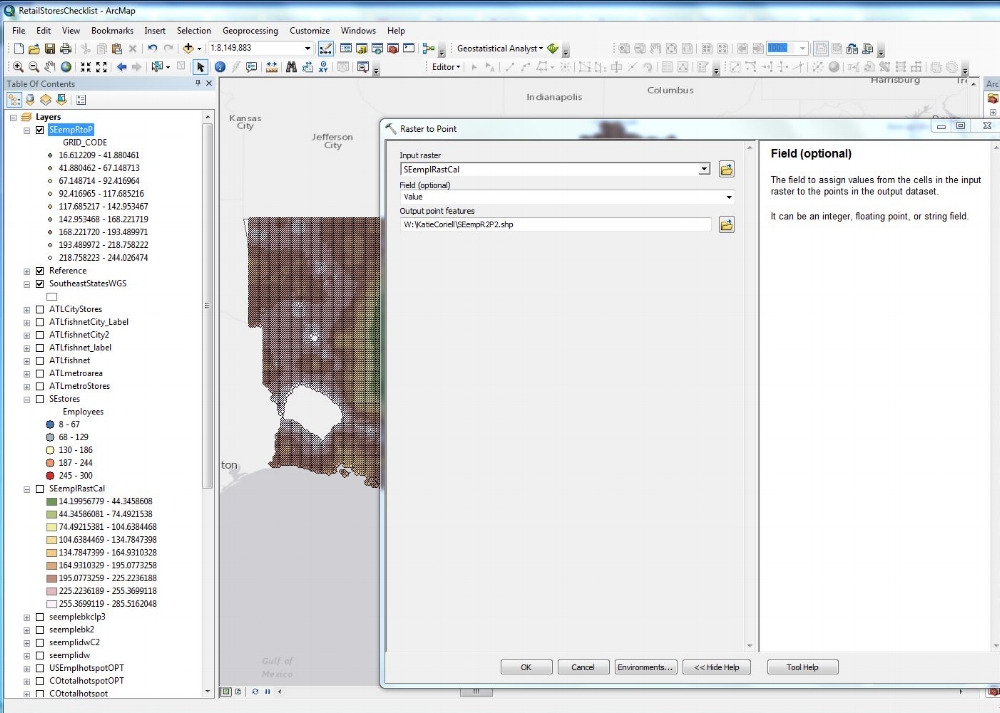Open the Input raster dropdown list

coord(704,170)
